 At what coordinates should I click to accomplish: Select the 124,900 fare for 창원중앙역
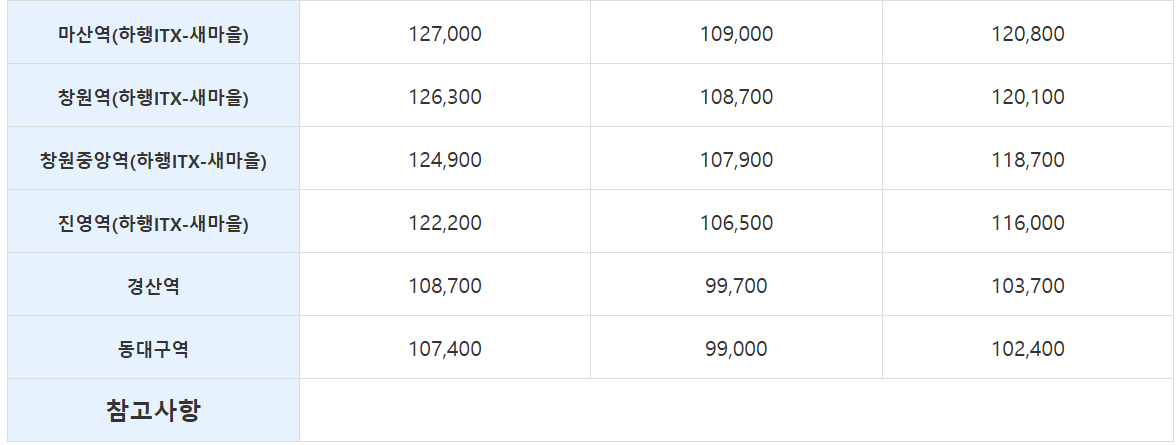(445, 160)
